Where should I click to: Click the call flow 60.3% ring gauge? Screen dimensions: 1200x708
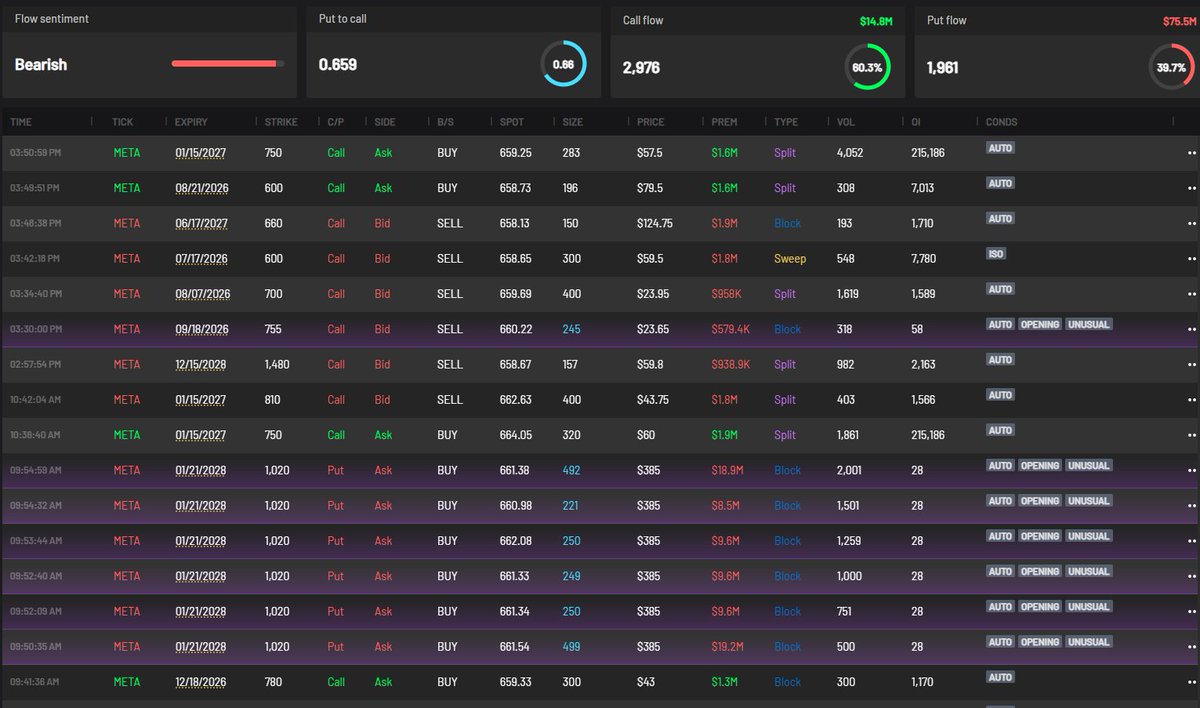[867, 67]
